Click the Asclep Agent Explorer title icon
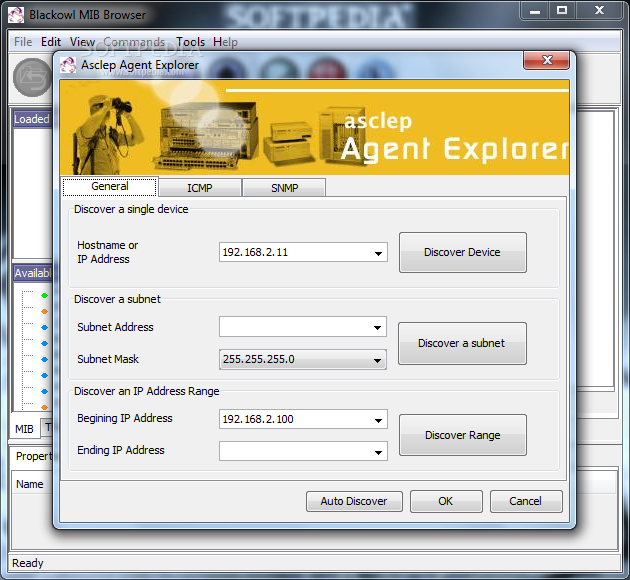Screen dimensions: 630x580 pyautogui.click(x=68, y=65)
